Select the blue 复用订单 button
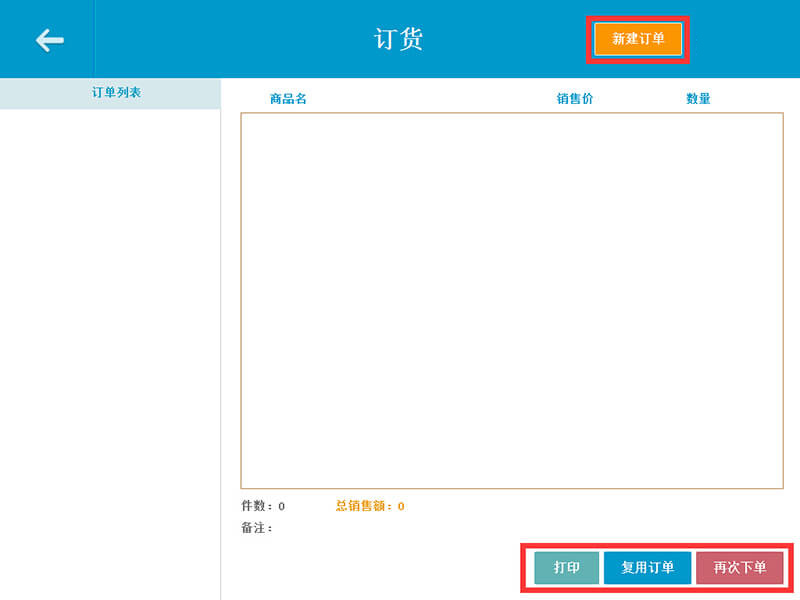This screenshot has width=800, height=600. 647,568
